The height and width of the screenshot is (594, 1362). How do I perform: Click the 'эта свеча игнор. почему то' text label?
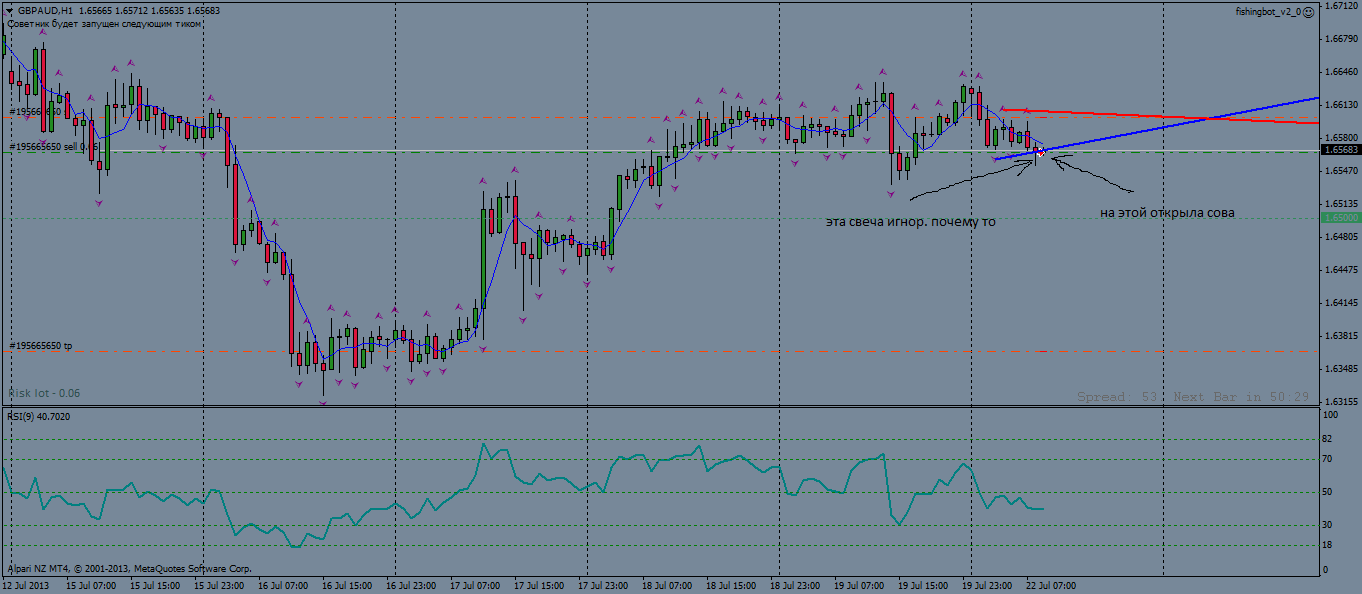click(x=911, y=221)
